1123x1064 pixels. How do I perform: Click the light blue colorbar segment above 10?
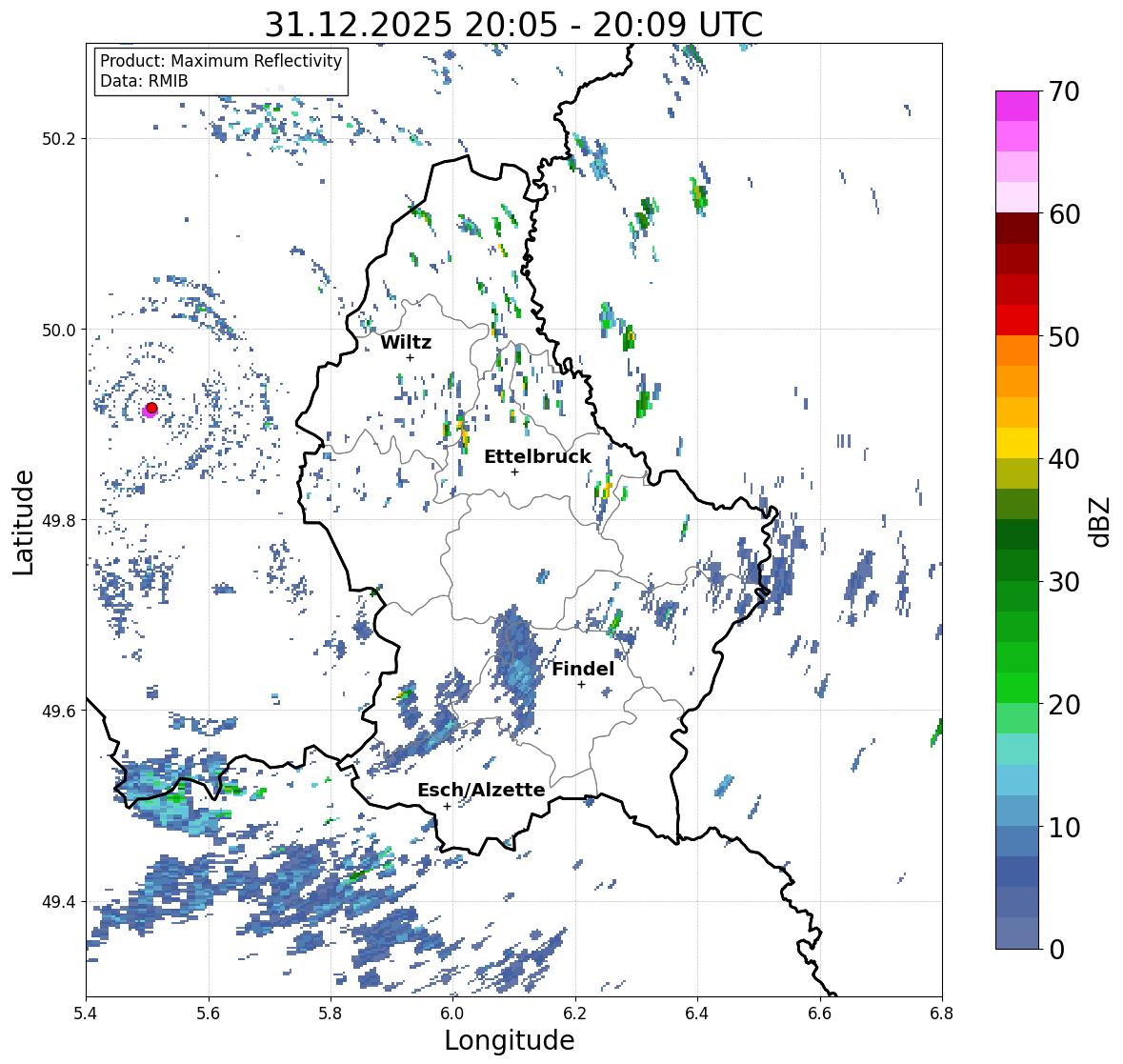point(1017,811)
